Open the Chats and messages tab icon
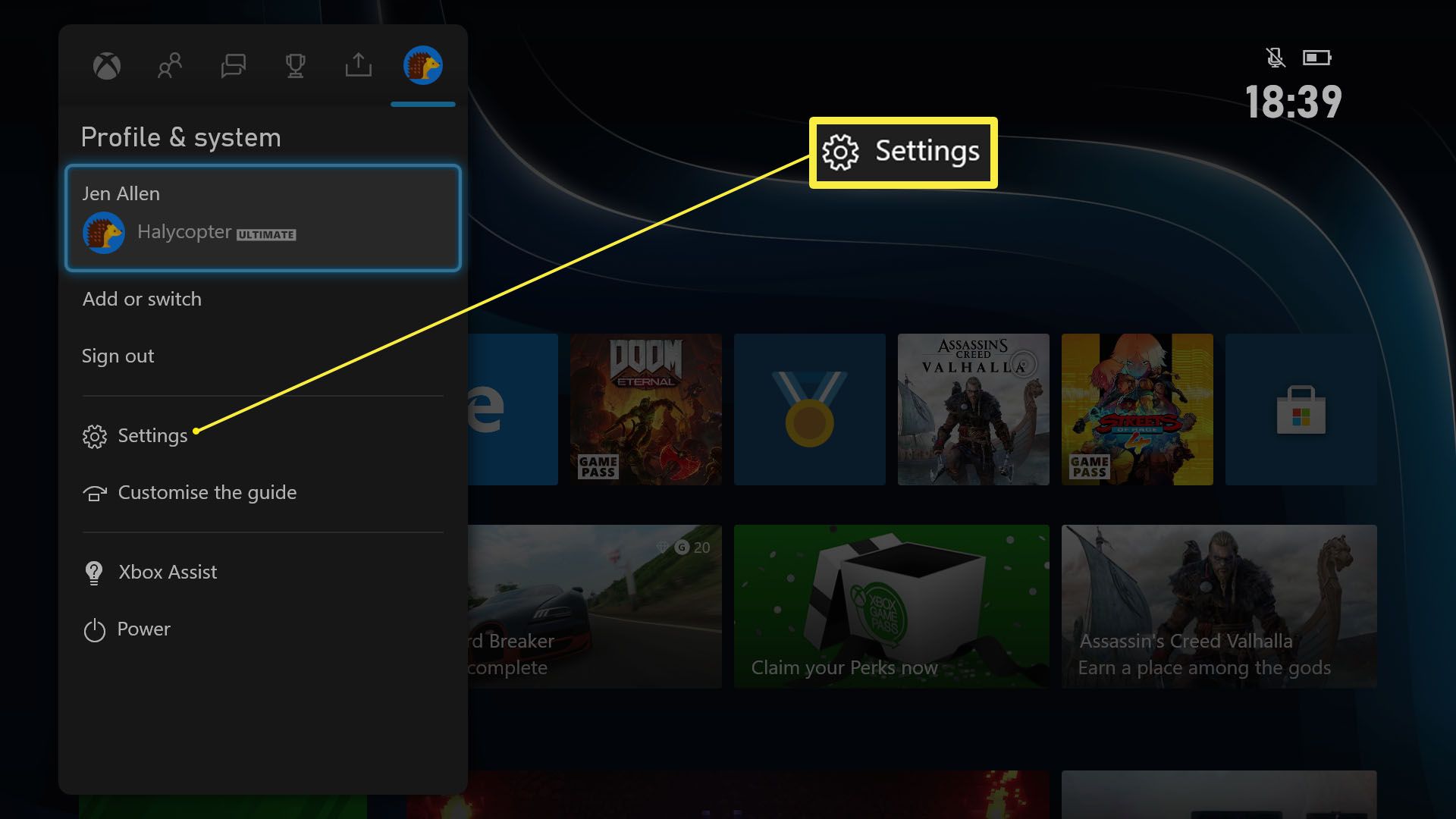 coord(233,66)
